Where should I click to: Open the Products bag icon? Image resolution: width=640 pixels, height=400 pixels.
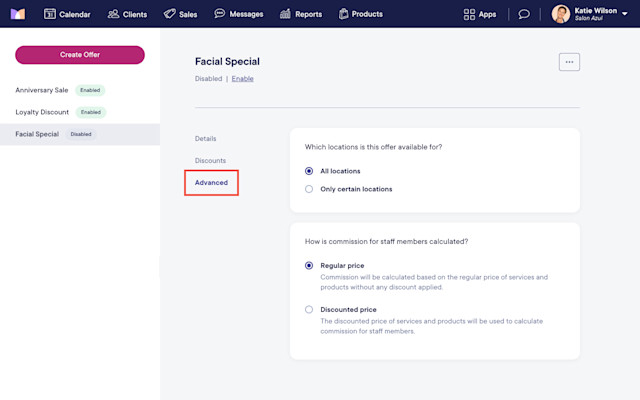point(344,14)
